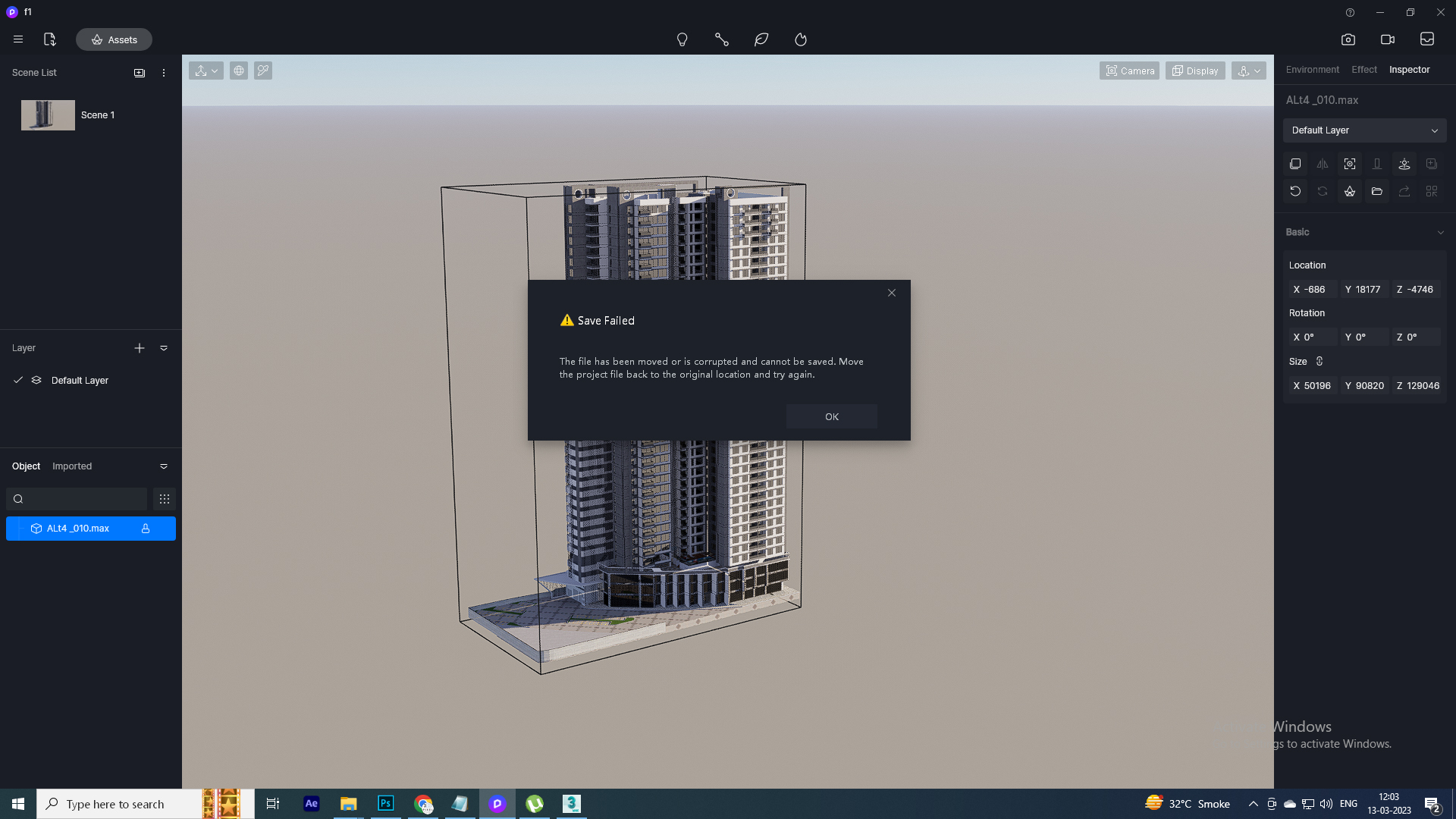Image resolution: width=1456 pixels, height=819 pixels.
Task: Click Location X value field
Action: coord(1313,290)
